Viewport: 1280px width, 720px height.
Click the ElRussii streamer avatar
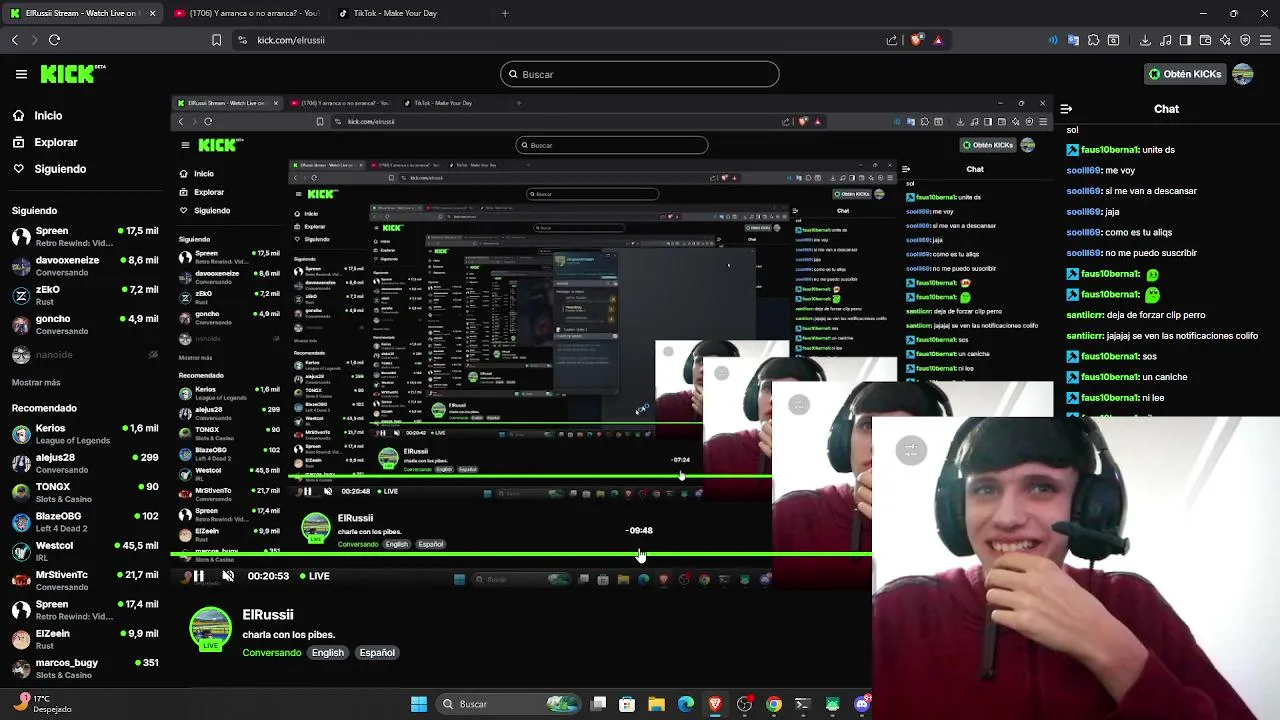click(210, 630)
